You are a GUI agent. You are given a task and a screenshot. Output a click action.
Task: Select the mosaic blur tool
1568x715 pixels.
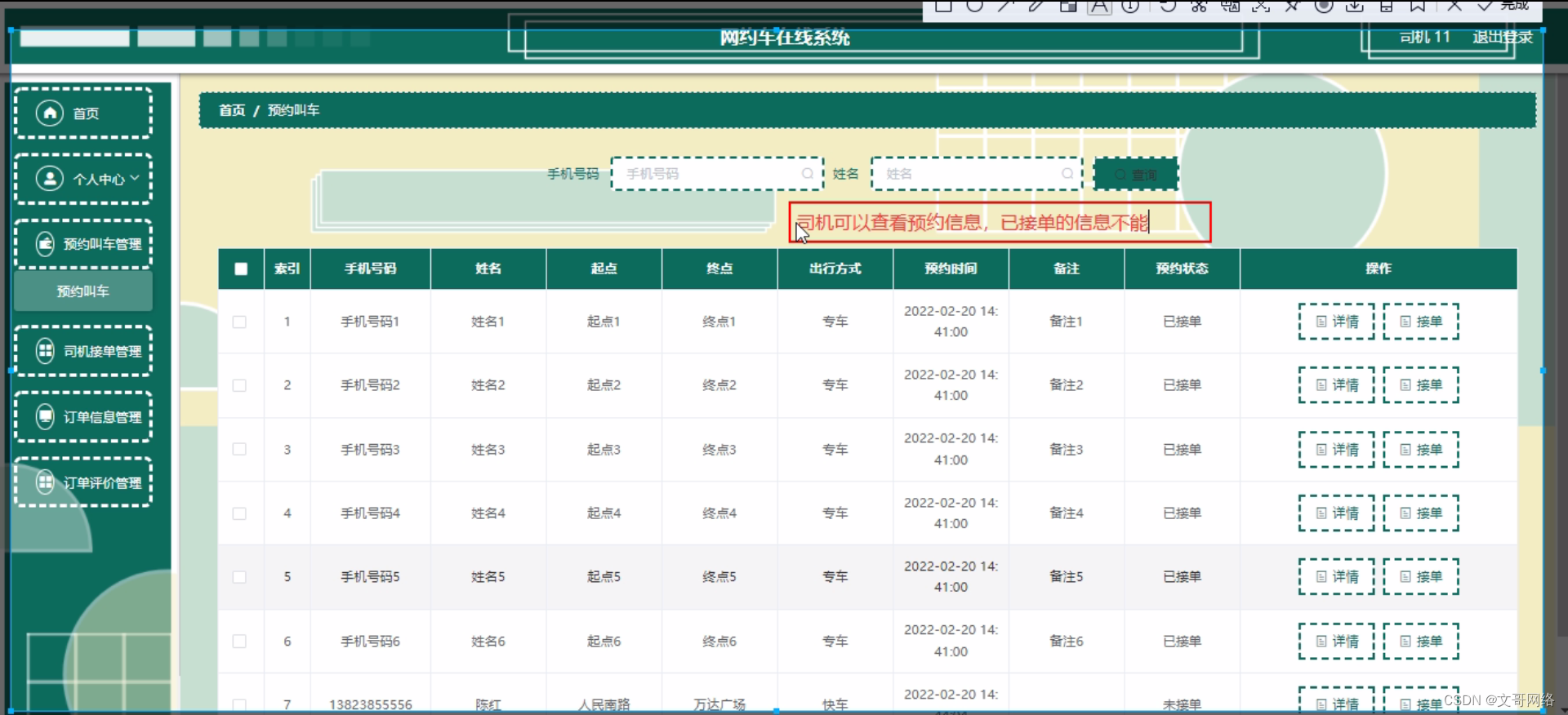[x=1068, y=6]
